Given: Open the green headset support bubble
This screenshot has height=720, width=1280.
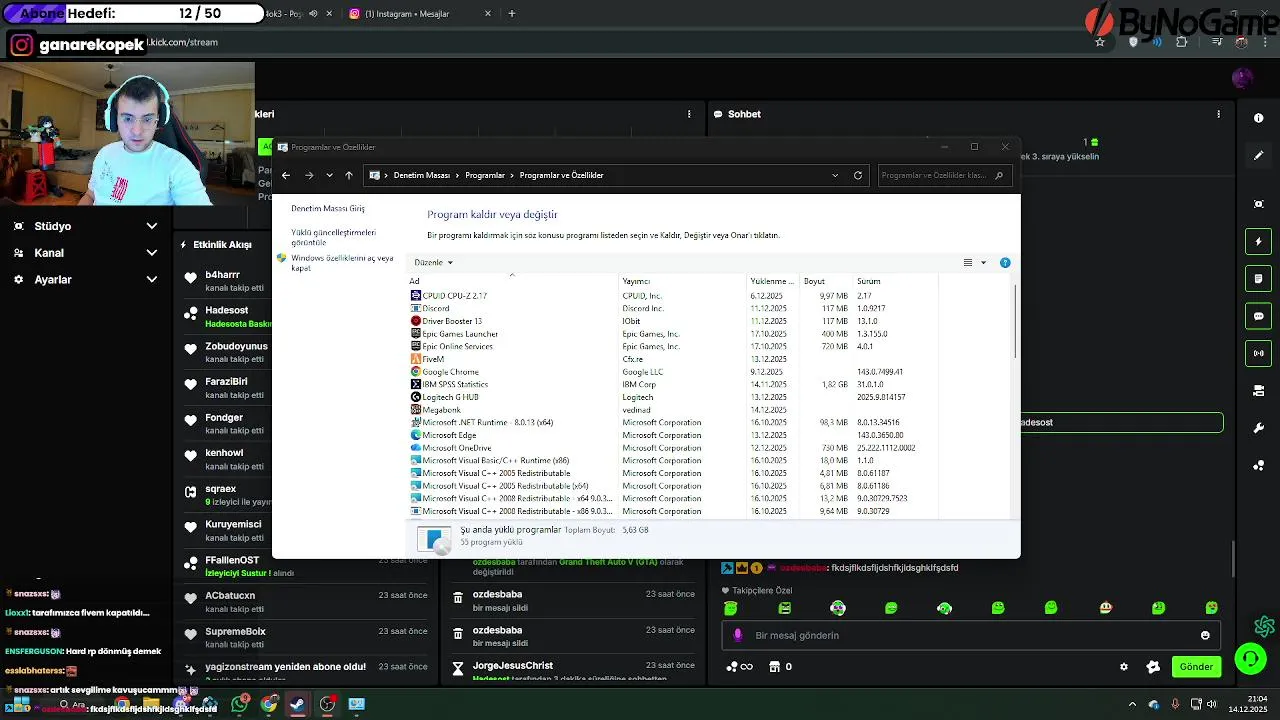Looking at the screenshot, I should pyautogui.click(x=1250, y=658).
